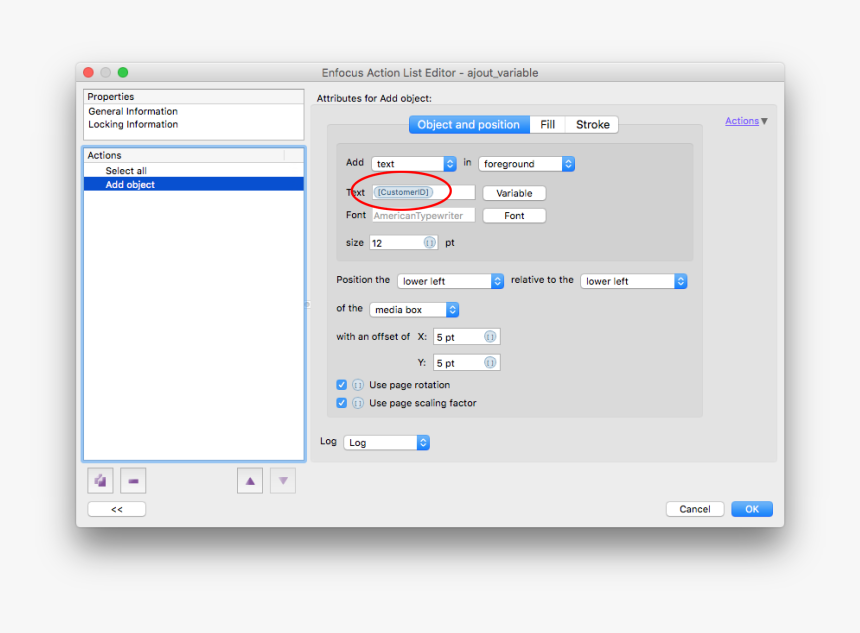Click variable icon in the size field
The width and height of the screenshot is (860, 633).
429,243
